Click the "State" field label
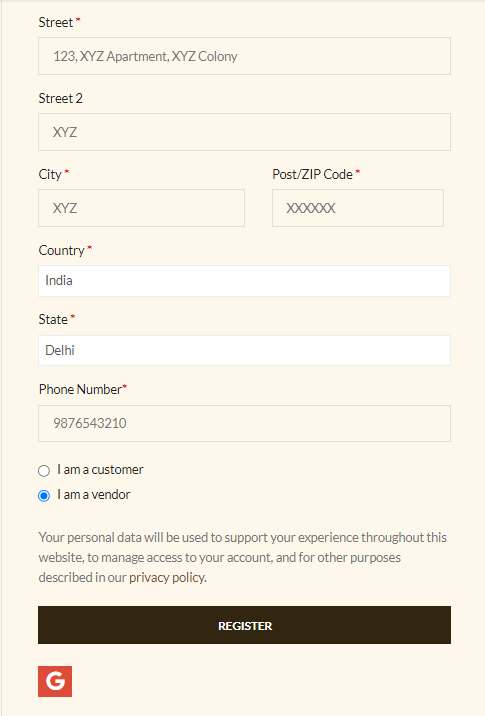 click(x=53, y=319)
